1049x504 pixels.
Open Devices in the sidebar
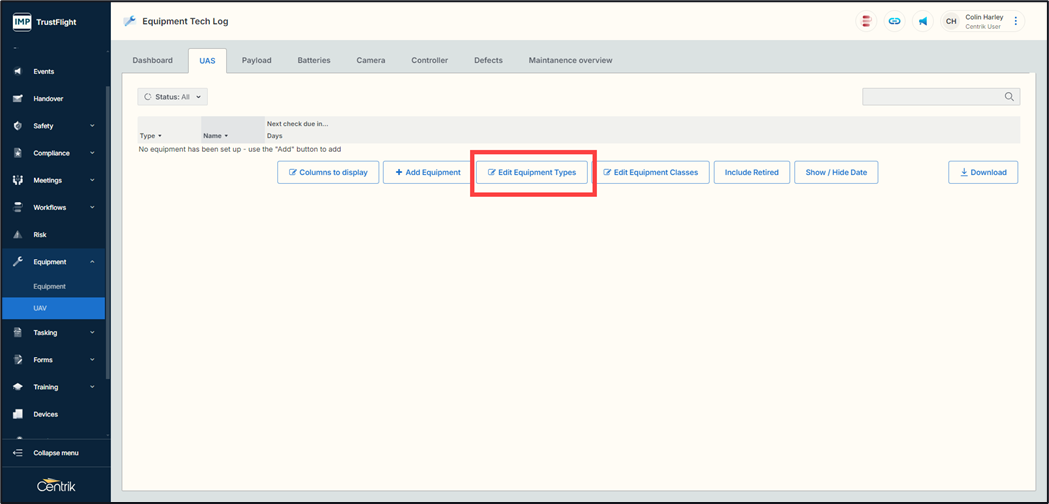coord(45,414)
